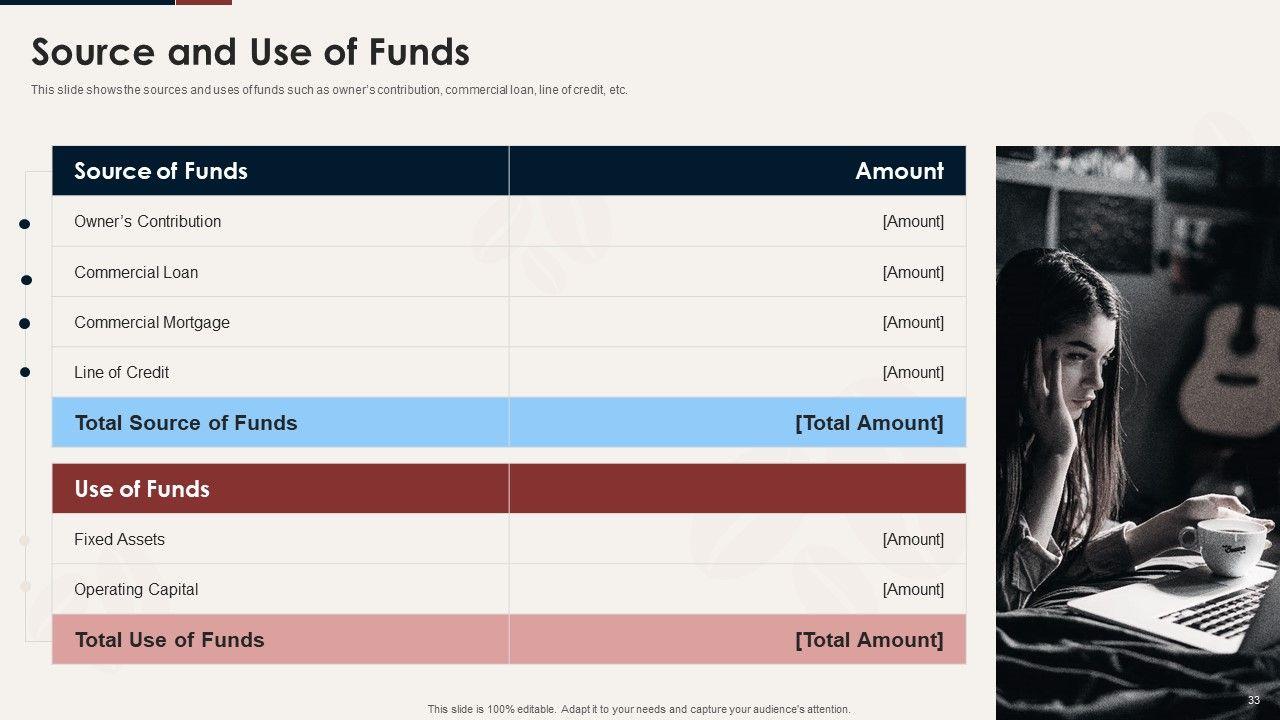The image size is (1280, 720).
Task: Select the "Commercial Loan" row label
Action: [136, 272]
